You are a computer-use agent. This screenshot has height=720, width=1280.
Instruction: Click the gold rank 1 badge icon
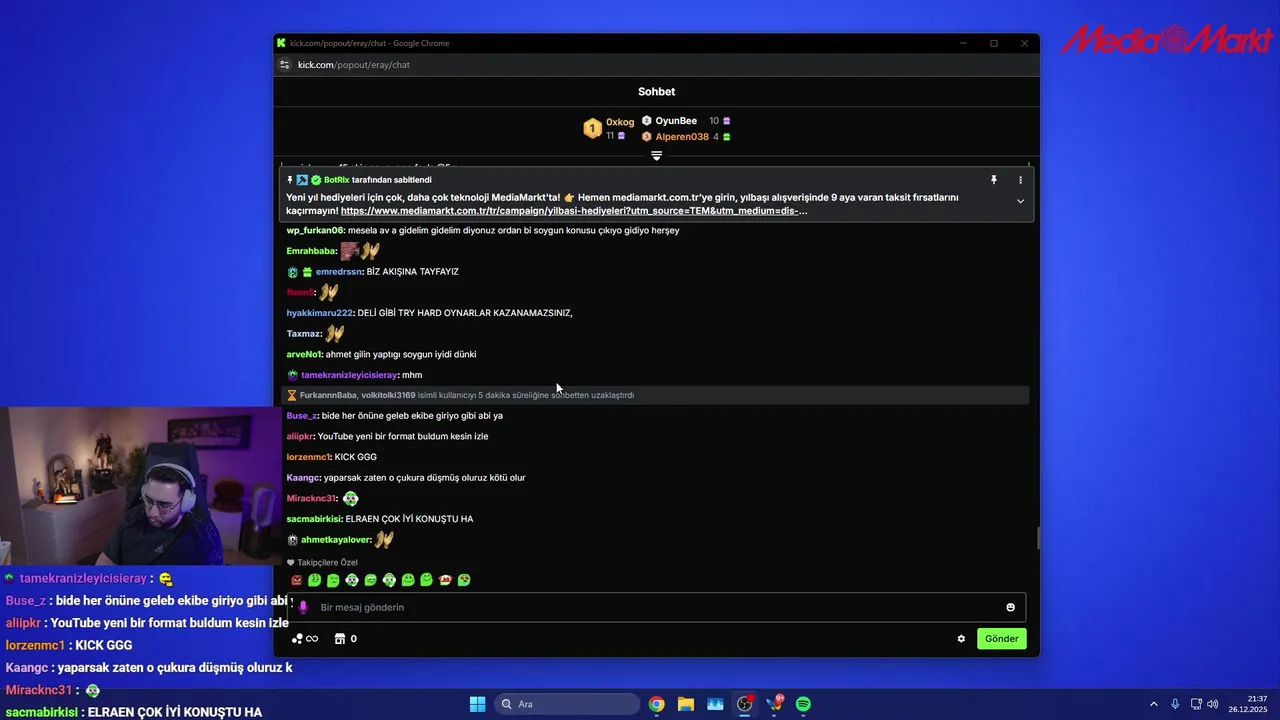click(592, 128)
